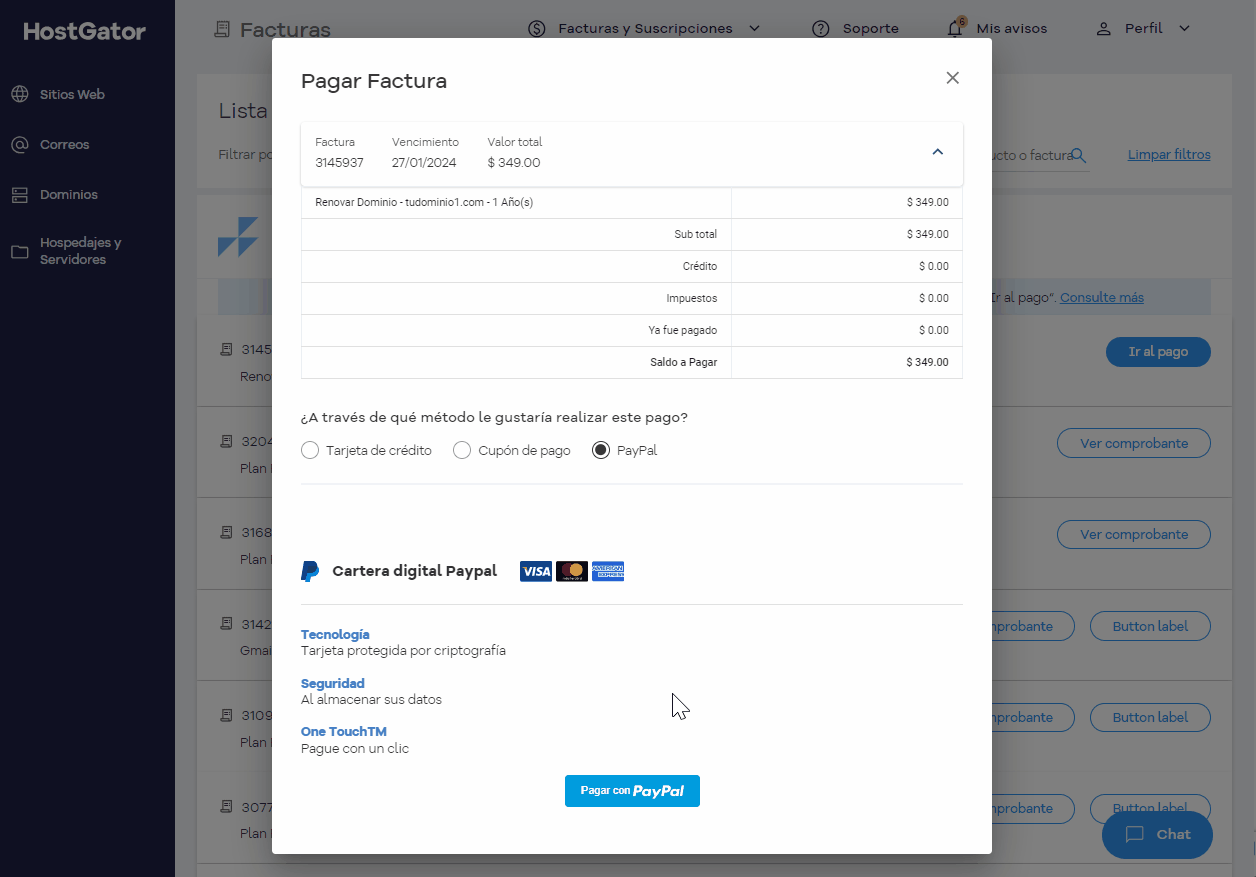
Task: Click the Soporte question mark icon
Action: tap(821, 29)
